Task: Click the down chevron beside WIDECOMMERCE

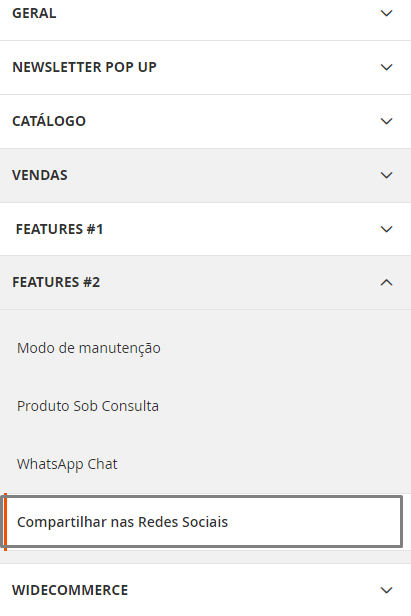Action: click(387, 590)
